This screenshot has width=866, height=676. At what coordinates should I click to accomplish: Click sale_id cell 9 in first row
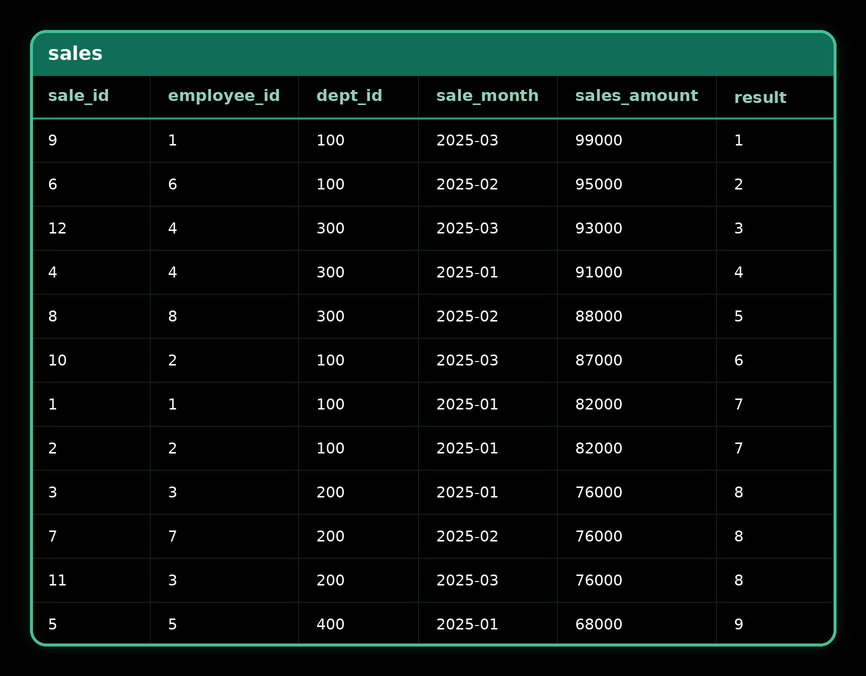click(52, 140)
